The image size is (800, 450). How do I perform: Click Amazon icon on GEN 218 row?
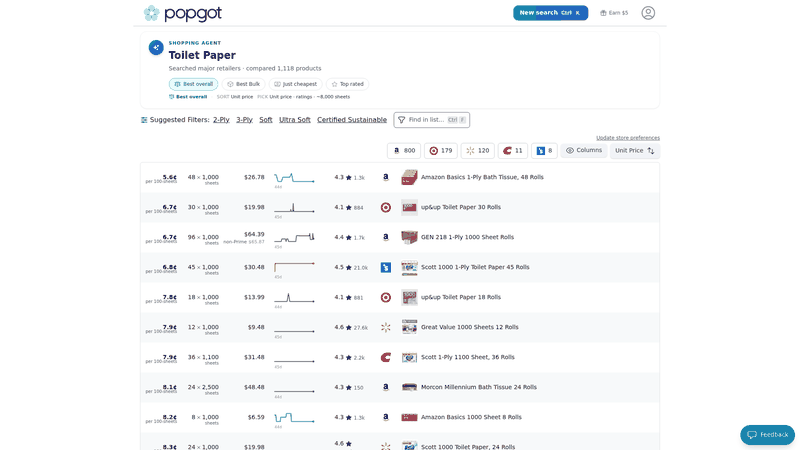click(386, 237)
